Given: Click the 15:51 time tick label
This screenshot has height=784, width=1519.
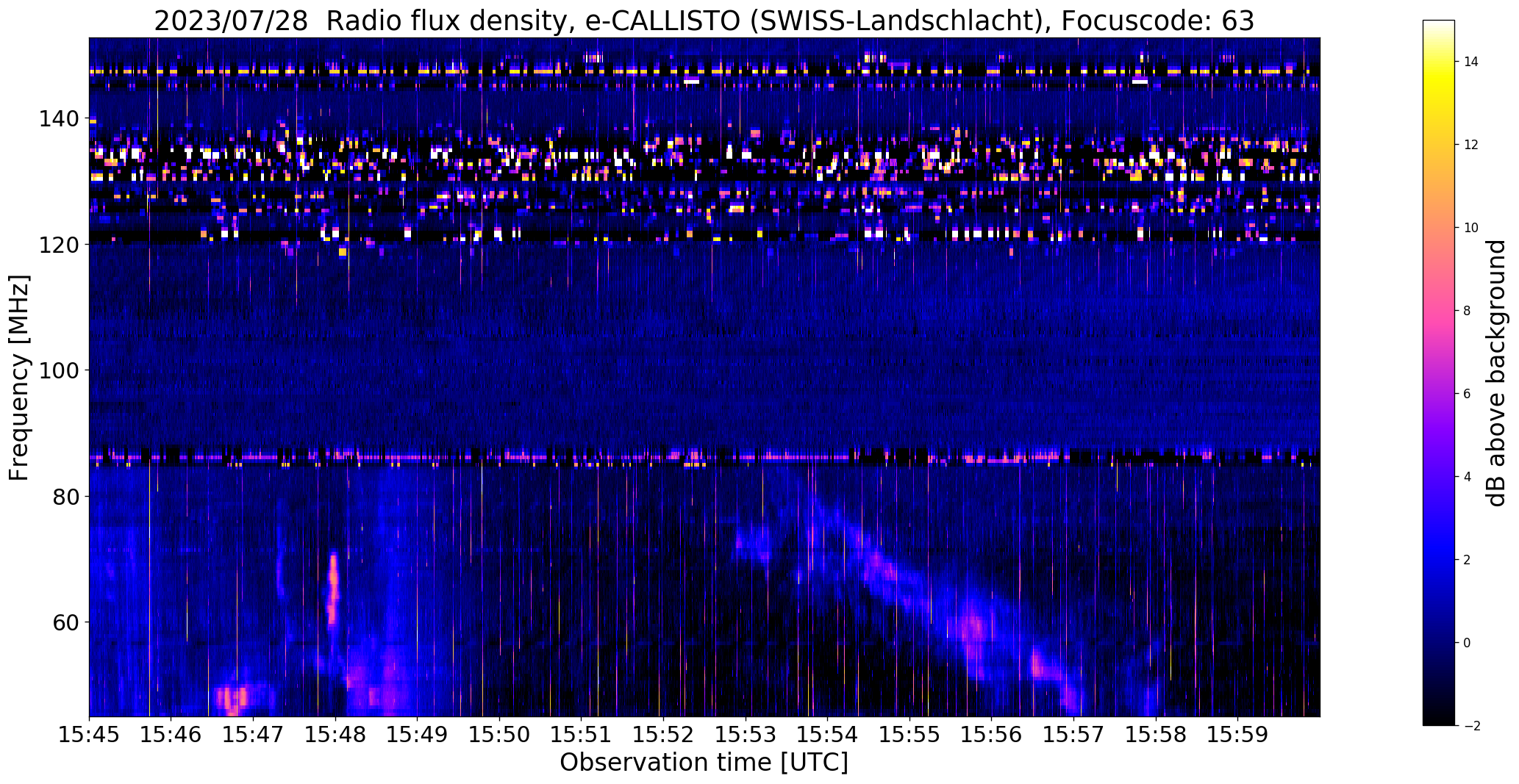Looking at the screenshot, I should [x=582, y=735].
